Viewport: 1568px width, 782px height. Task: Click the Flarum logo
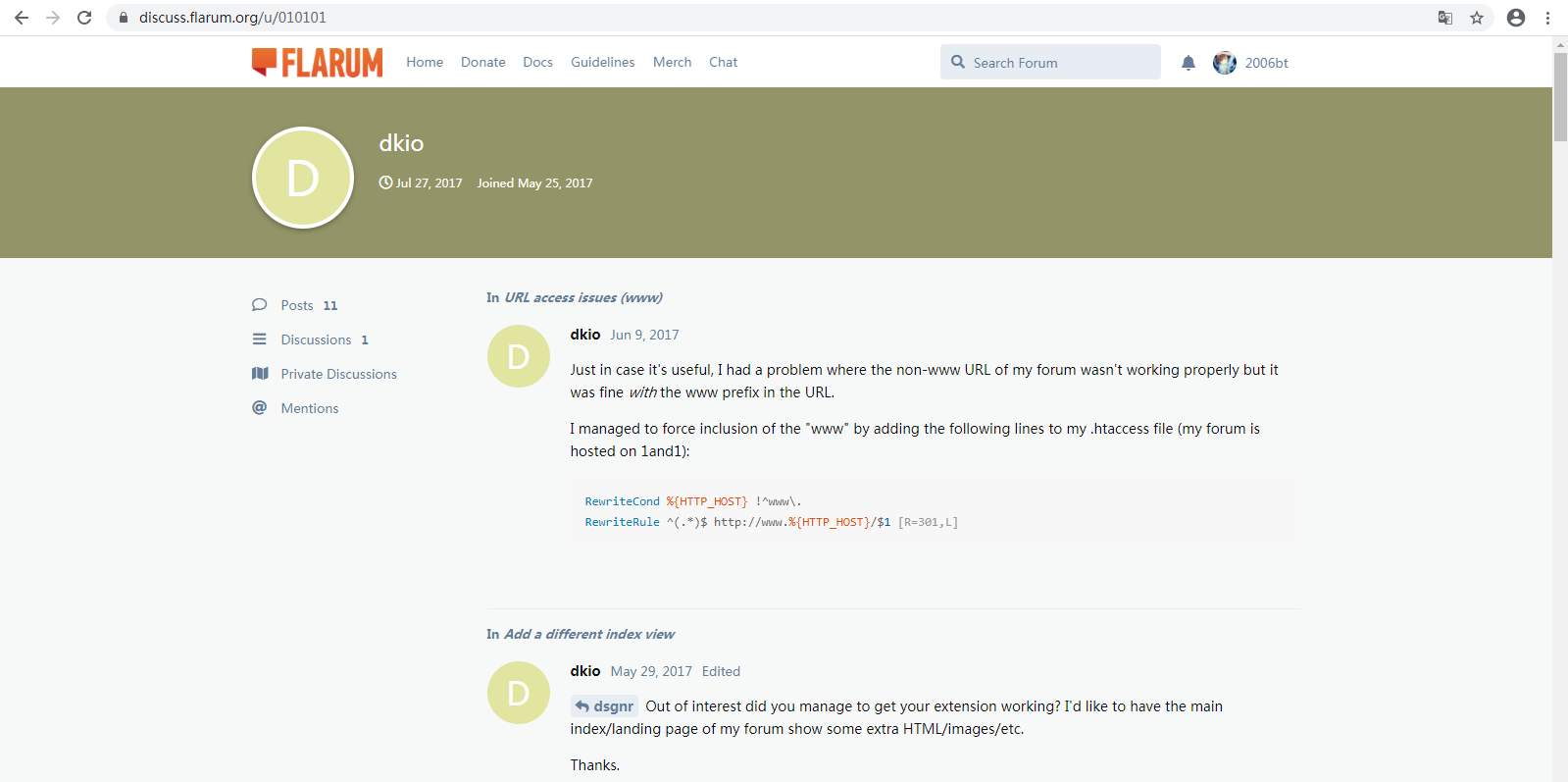pos(318,62)
